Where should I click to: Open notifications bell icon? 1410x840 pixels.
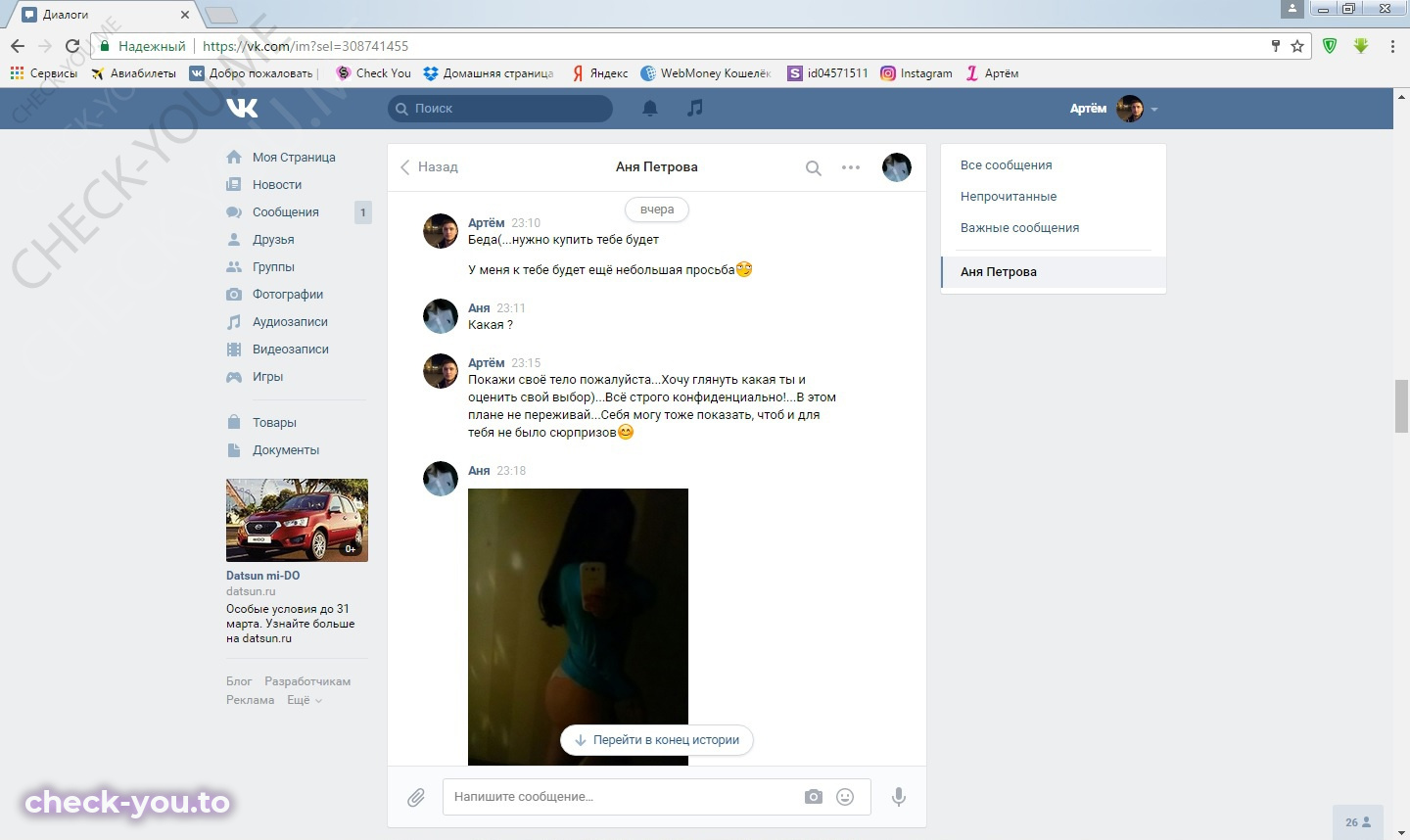coord(650,109)
